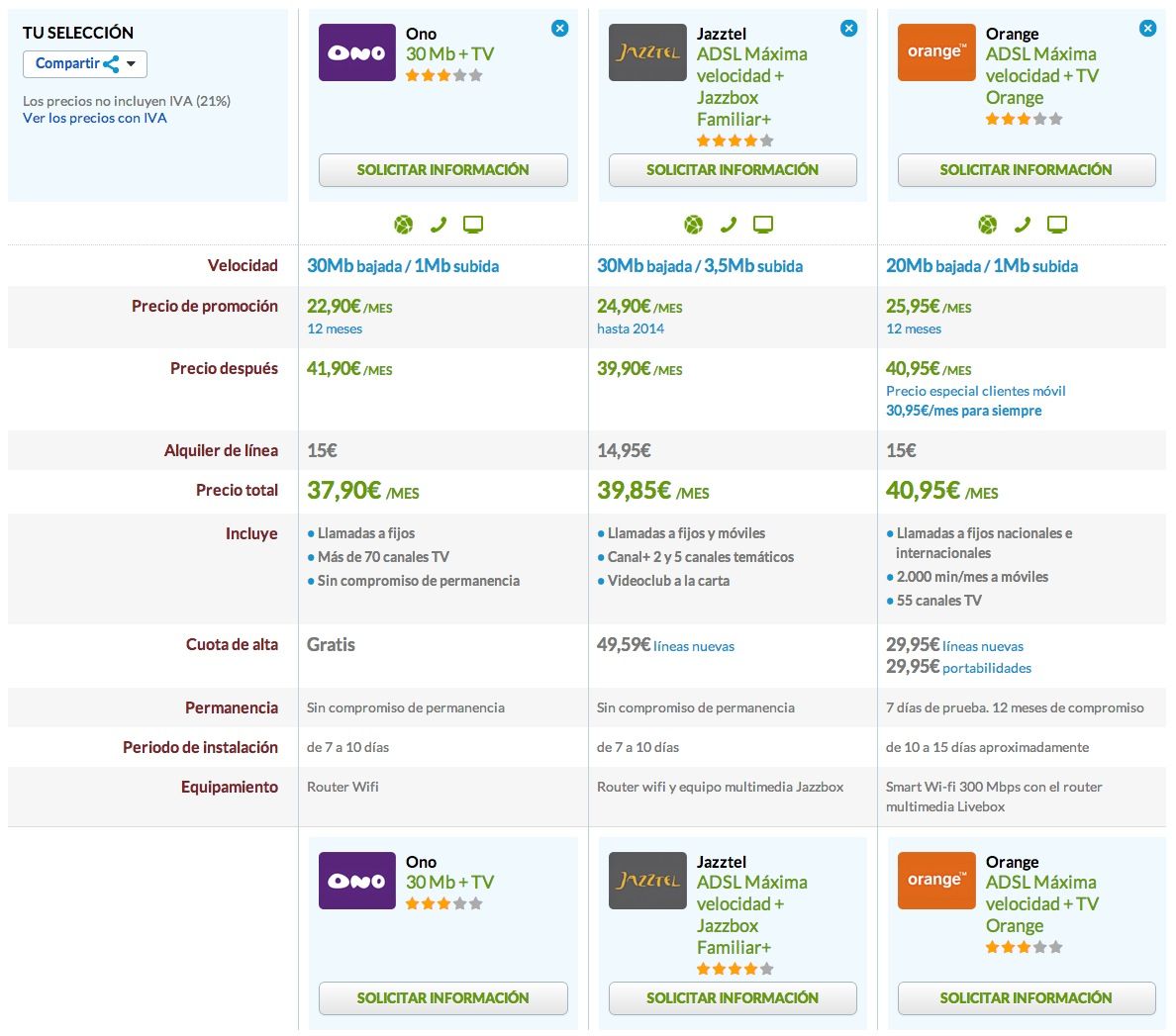Request information for Orange, bottom button

click(1027, 998)
